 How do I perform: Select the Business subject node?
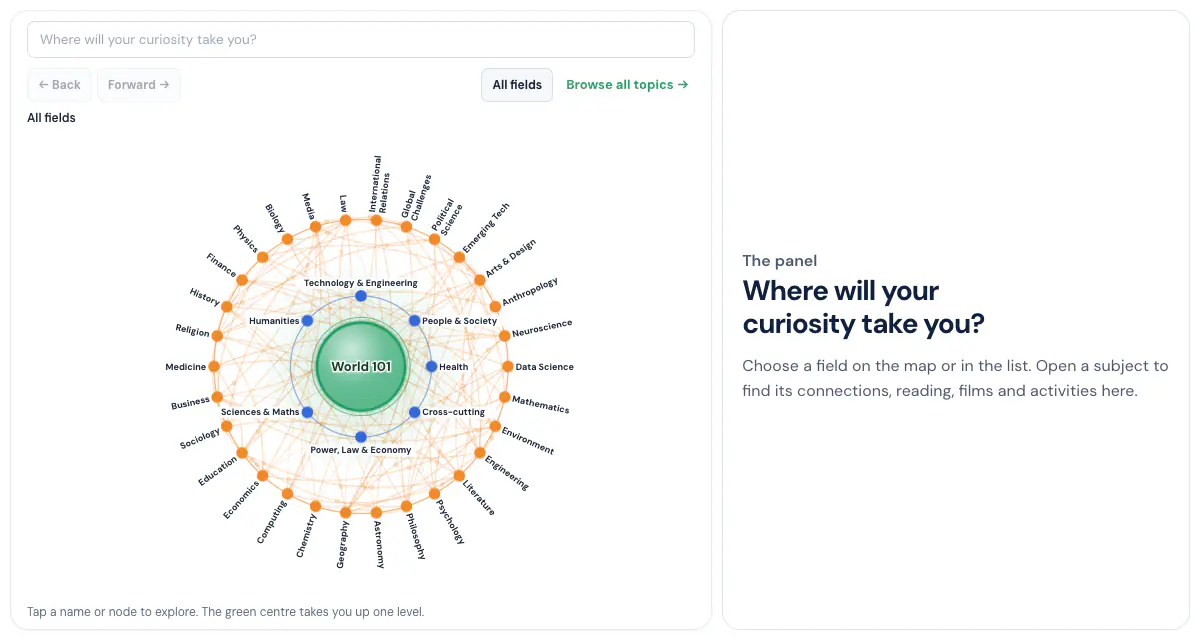point(217,397)
